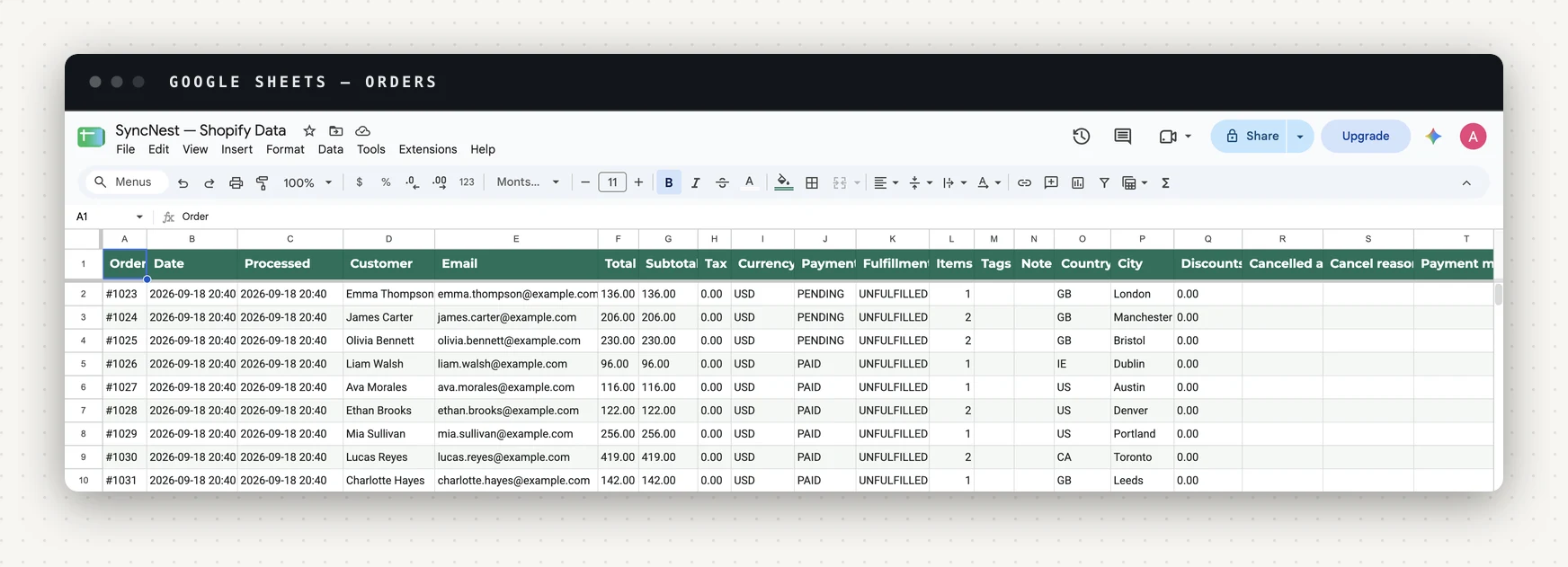Image resolution: width=1568 pixels, height=567 pixels.
Task: Increase font size plus button
Action: pyautogui.click(x=638, y=182)
